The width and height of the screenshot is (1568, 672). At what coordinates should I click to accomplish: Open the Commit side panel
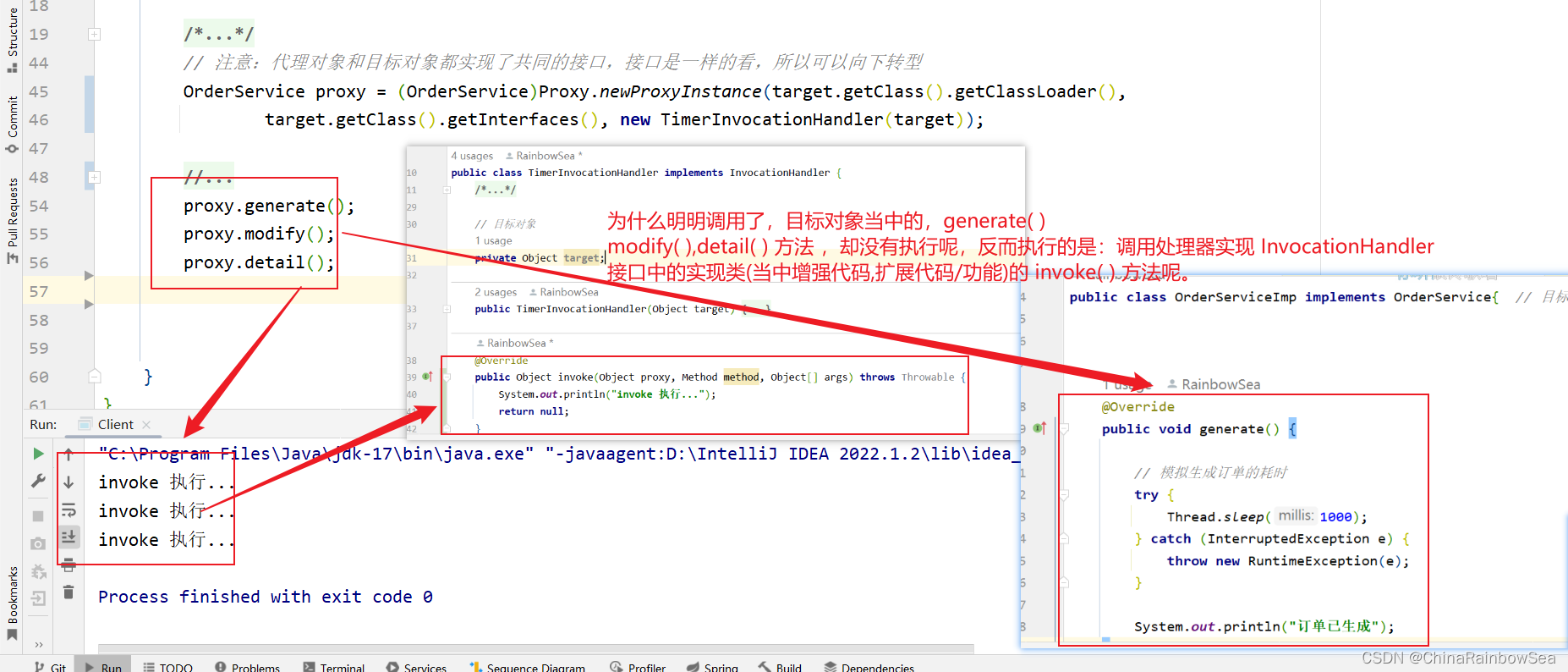pos(12,124)
